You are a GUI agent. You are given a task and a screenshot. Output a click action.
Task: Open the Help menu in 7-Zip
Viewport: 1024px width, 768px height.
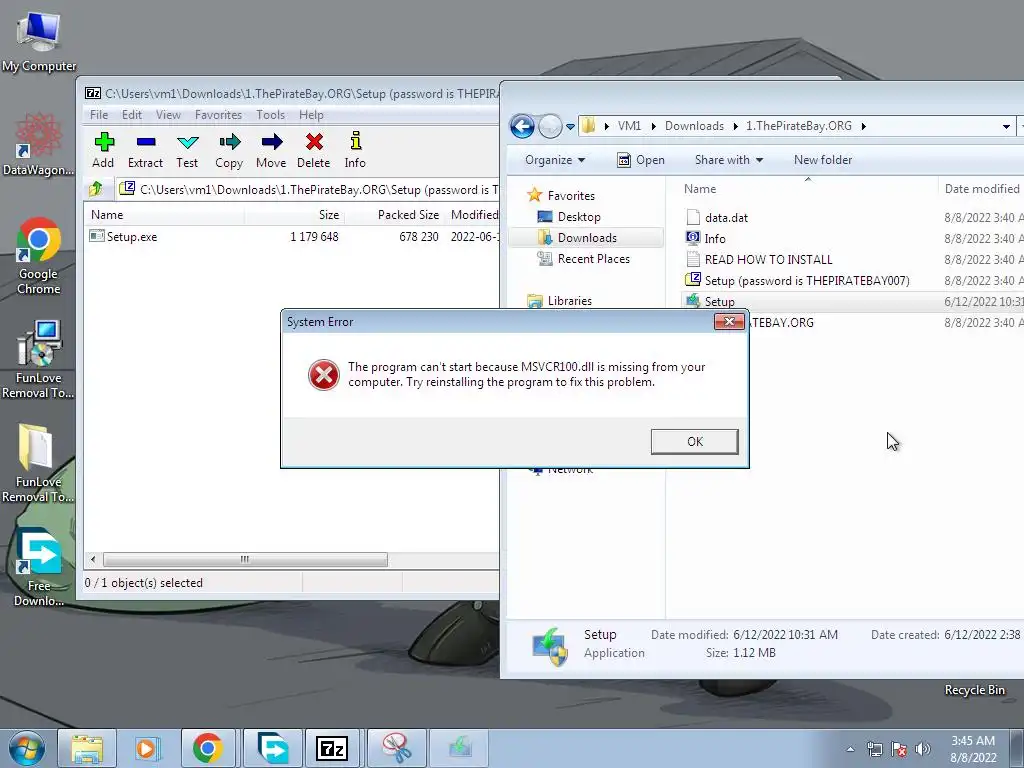pos(312,115)
